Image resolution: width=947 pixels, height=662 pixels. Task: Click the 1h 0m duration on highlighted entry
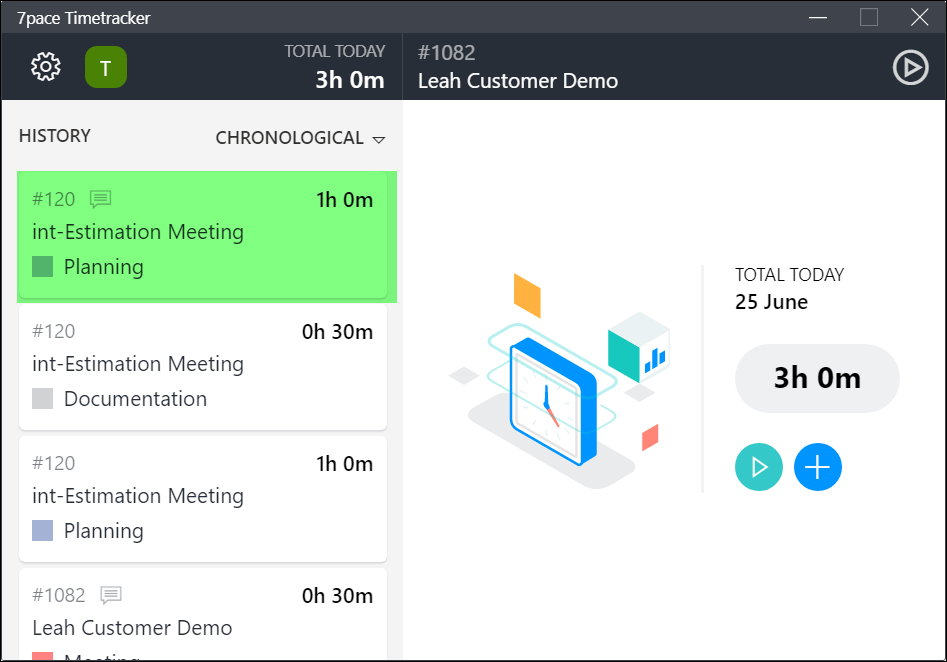(344, 200)
